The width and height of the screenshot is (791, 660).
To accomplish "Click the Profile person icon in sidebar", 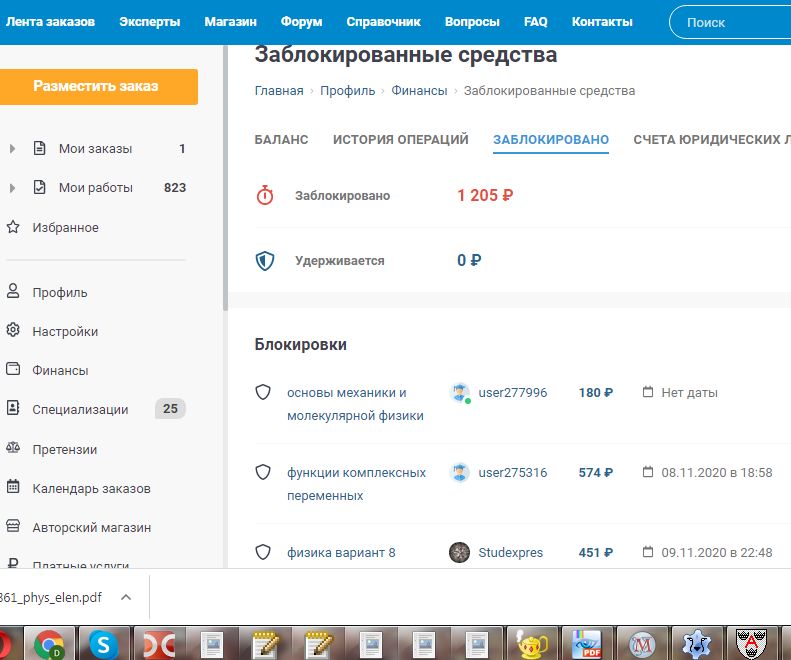I will [x=13, y=292].
